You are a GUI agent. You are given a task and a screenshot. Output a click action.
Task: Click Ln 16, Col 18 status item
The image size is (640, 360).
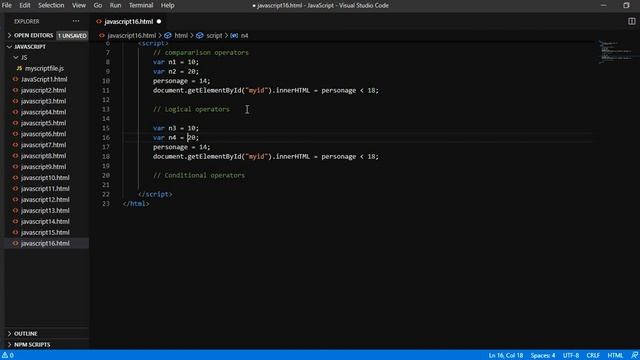[x=505, y=355]
